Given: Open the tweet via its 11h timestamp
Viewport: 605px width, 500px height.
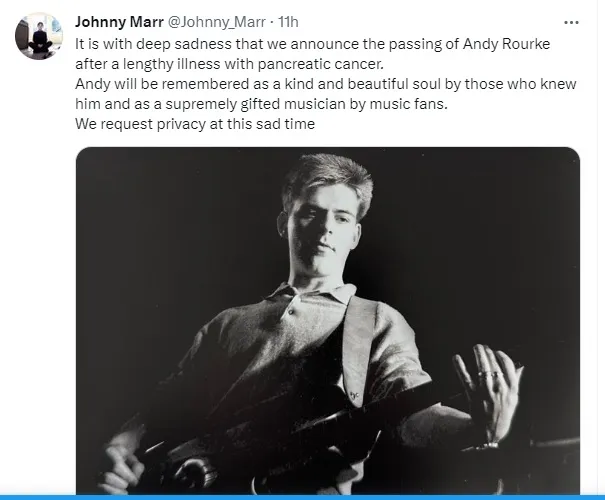Looking at the screenshot, I should coord(287,22).
